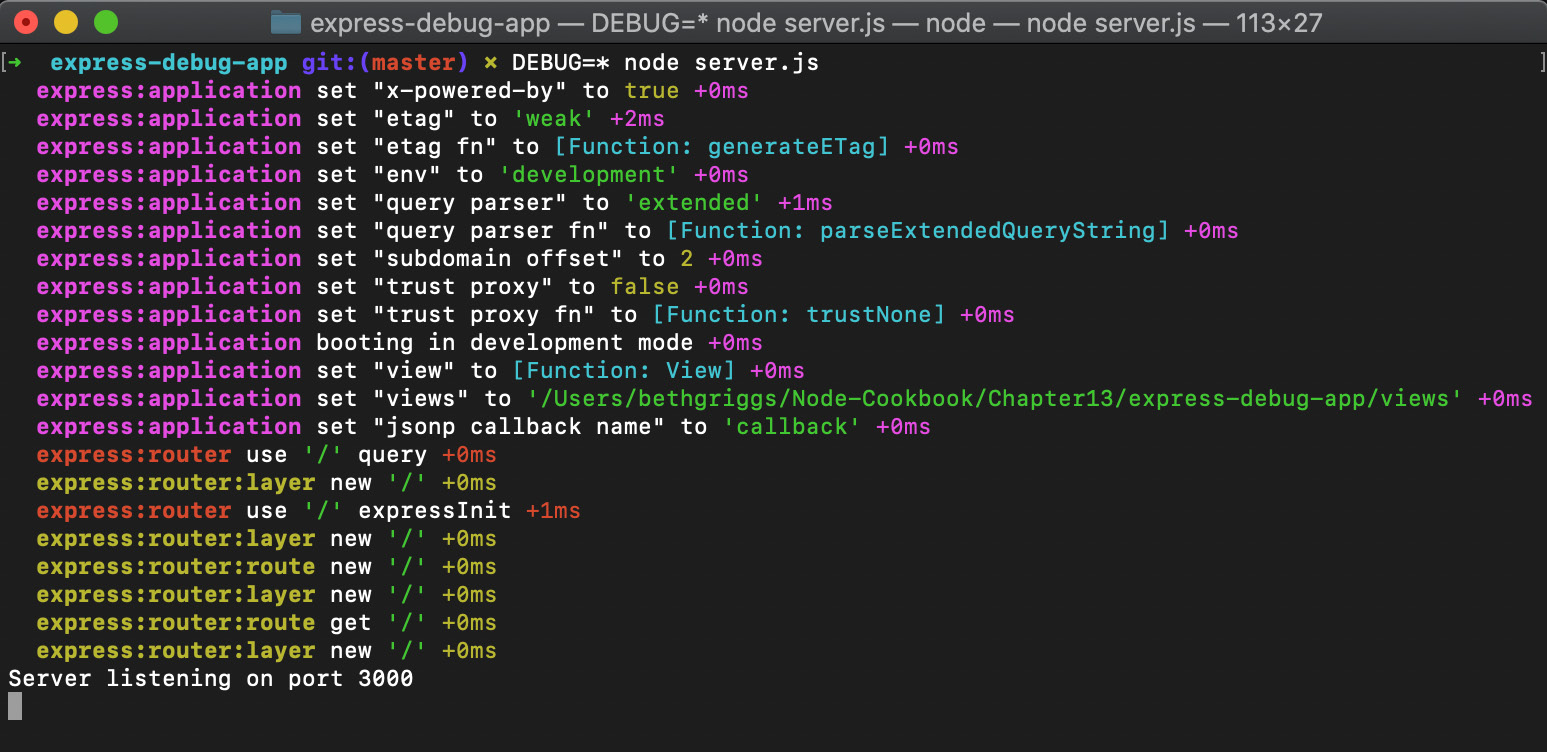Click the folder proxy icon in title bar
The width and height of the screenshot is (1547, 752).
point(287,22)
